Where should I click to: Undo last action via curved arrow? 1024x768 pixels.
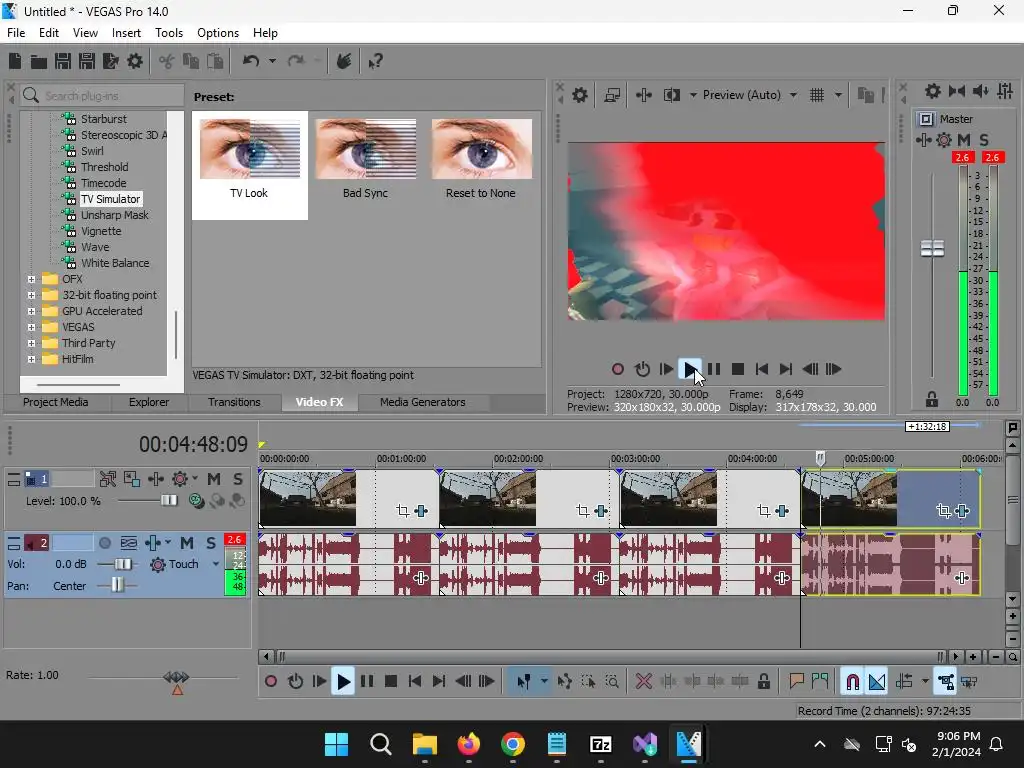[x=251, y=61]
